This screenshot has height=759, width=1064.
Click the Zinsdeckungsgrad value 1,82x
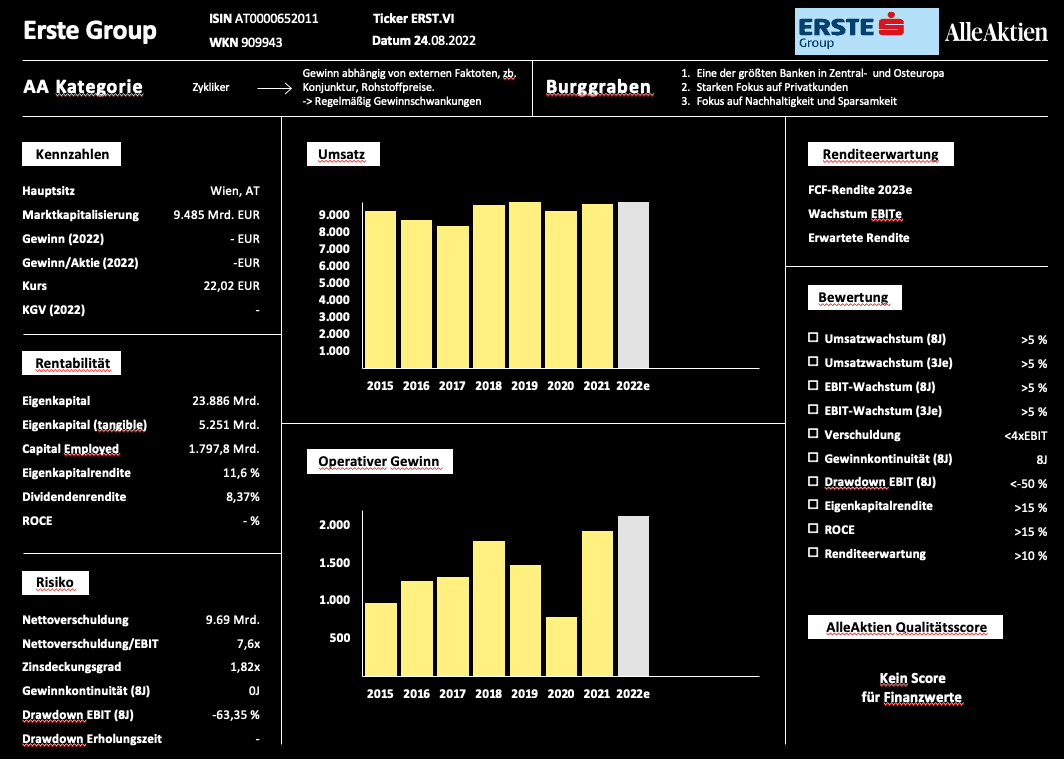(x=245, y=667)
